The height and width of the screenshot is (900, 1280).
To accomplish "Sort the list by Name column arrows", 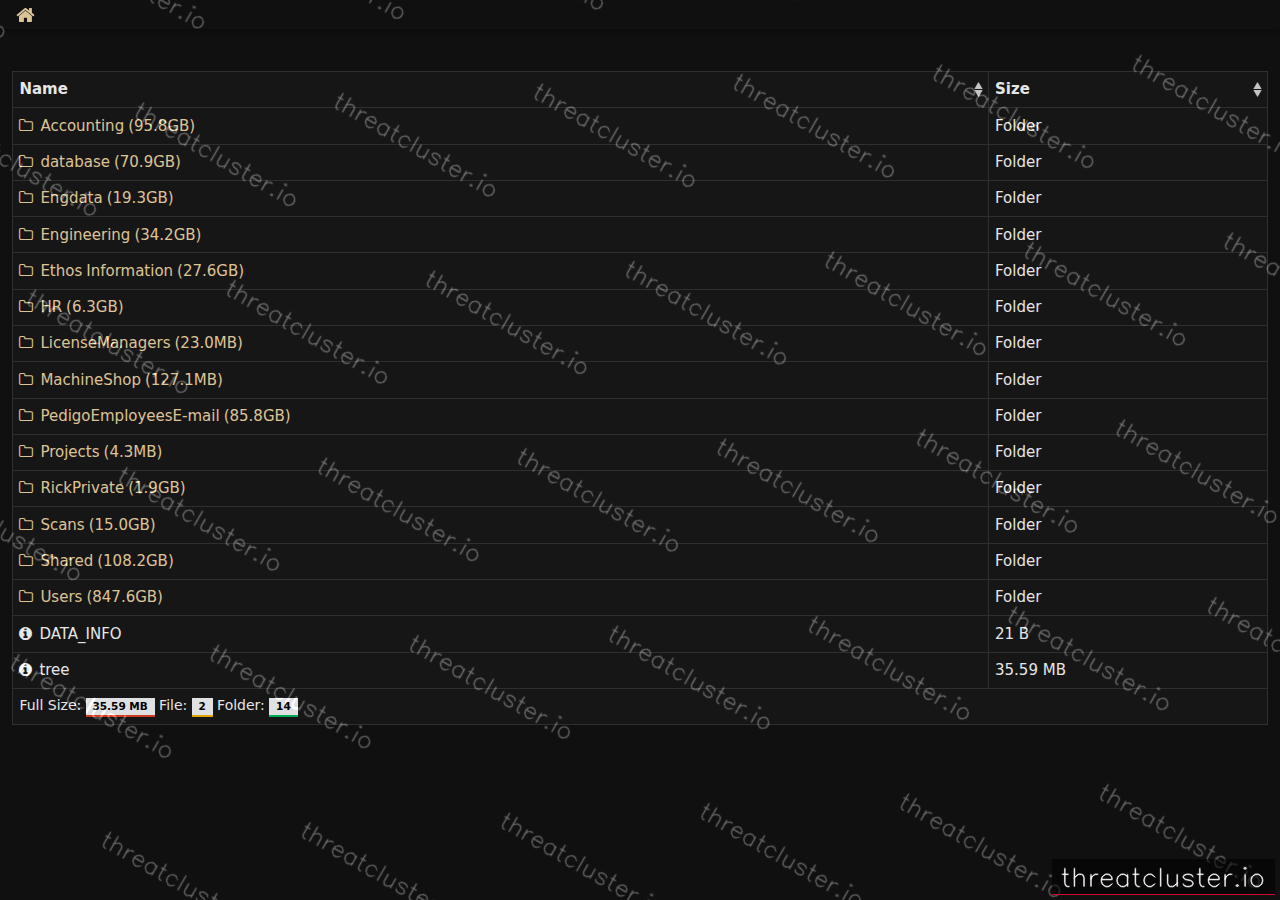I will coord(978,89).
